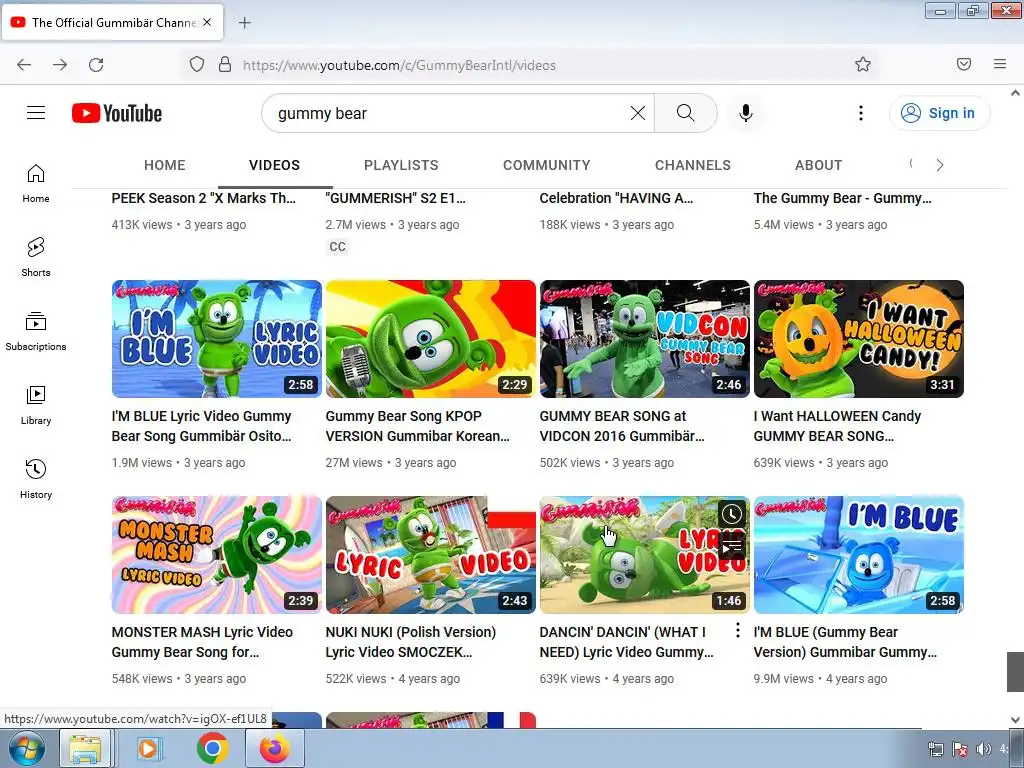Screen dimensions: 1024x768
Task: Open the Firefox application menu
Action: tap(1000, 64)
